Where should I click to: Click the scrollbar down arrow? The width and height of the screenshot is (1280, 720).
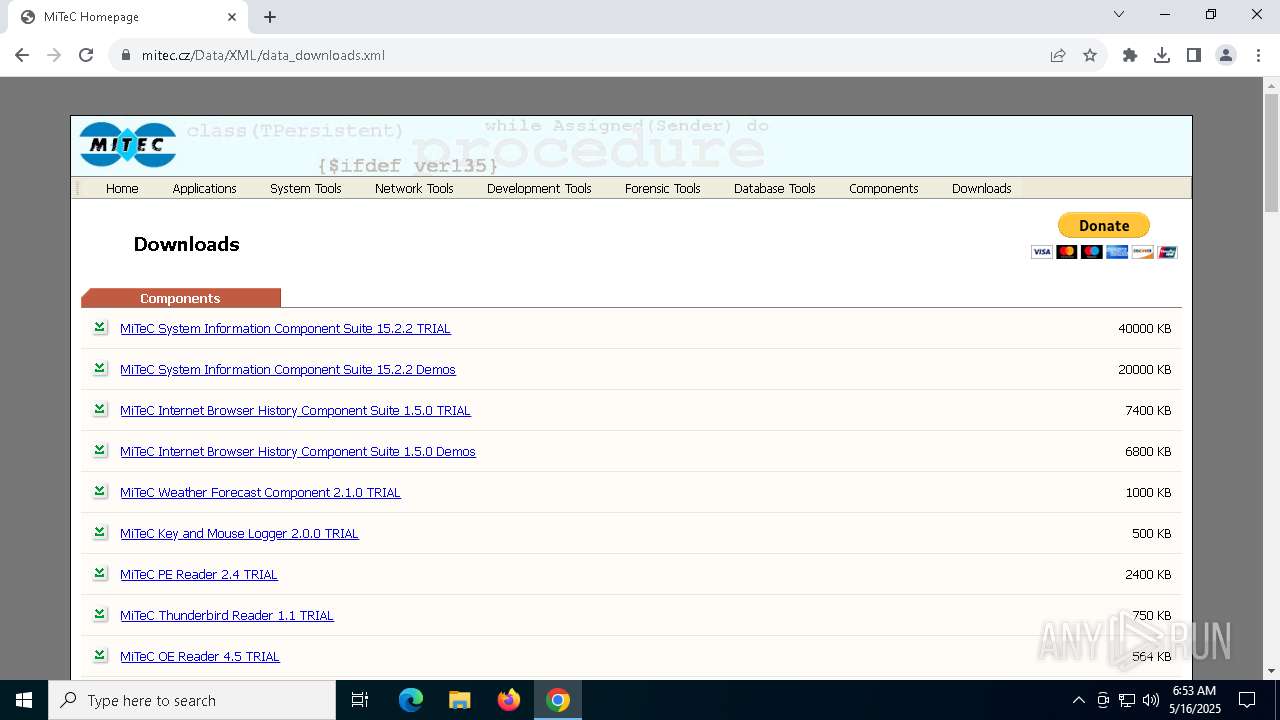(1271, 671)
